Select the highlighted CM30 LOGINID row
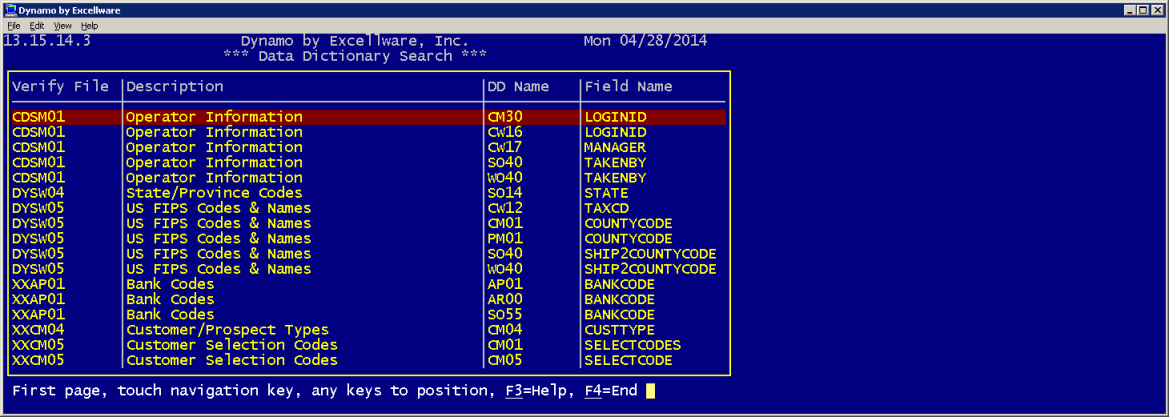This screenshot has height=417, width=1169. pos(368,117)
